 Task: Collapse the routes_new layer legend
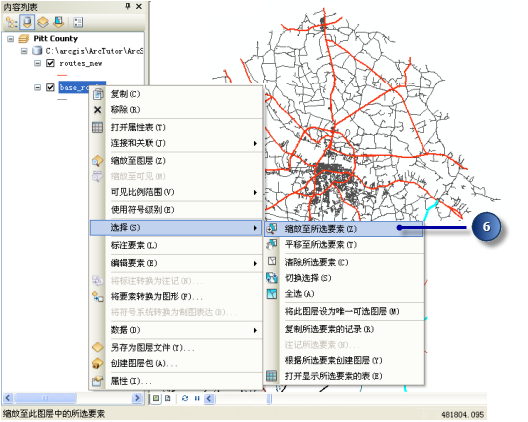pyautogui.click(x=38, y=63)
